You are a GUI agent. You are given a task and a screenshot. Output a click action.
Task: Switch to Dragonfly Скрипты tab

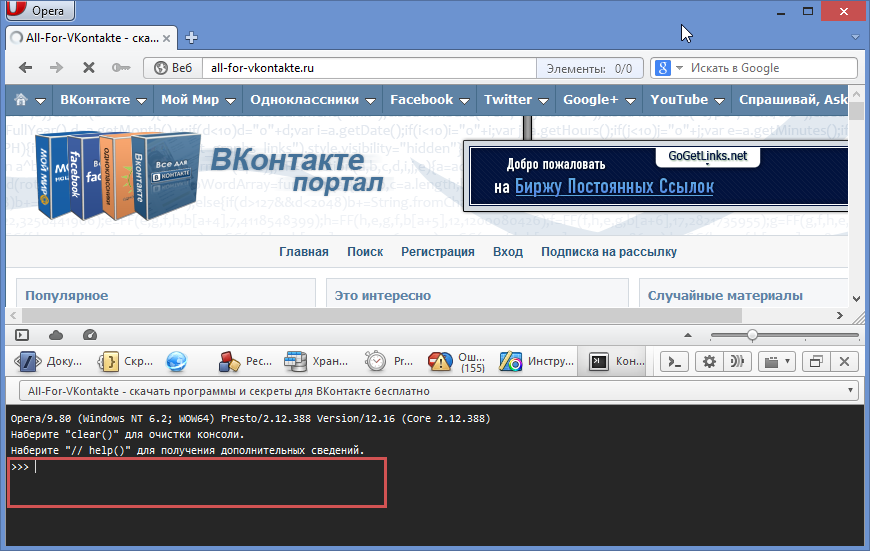pyautogui.click(x=125, y=362)
